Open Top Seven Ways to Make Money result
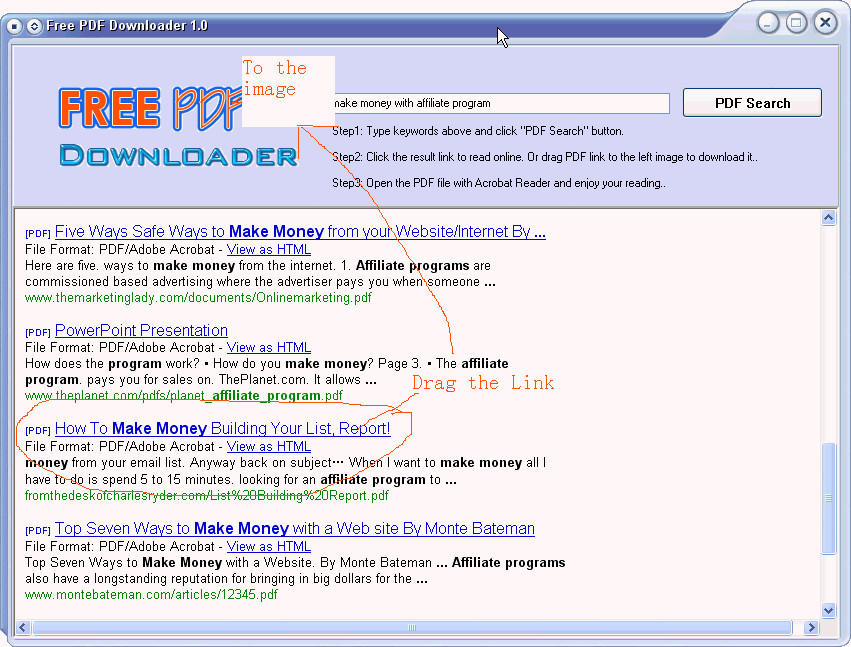 tap(295, 528)
